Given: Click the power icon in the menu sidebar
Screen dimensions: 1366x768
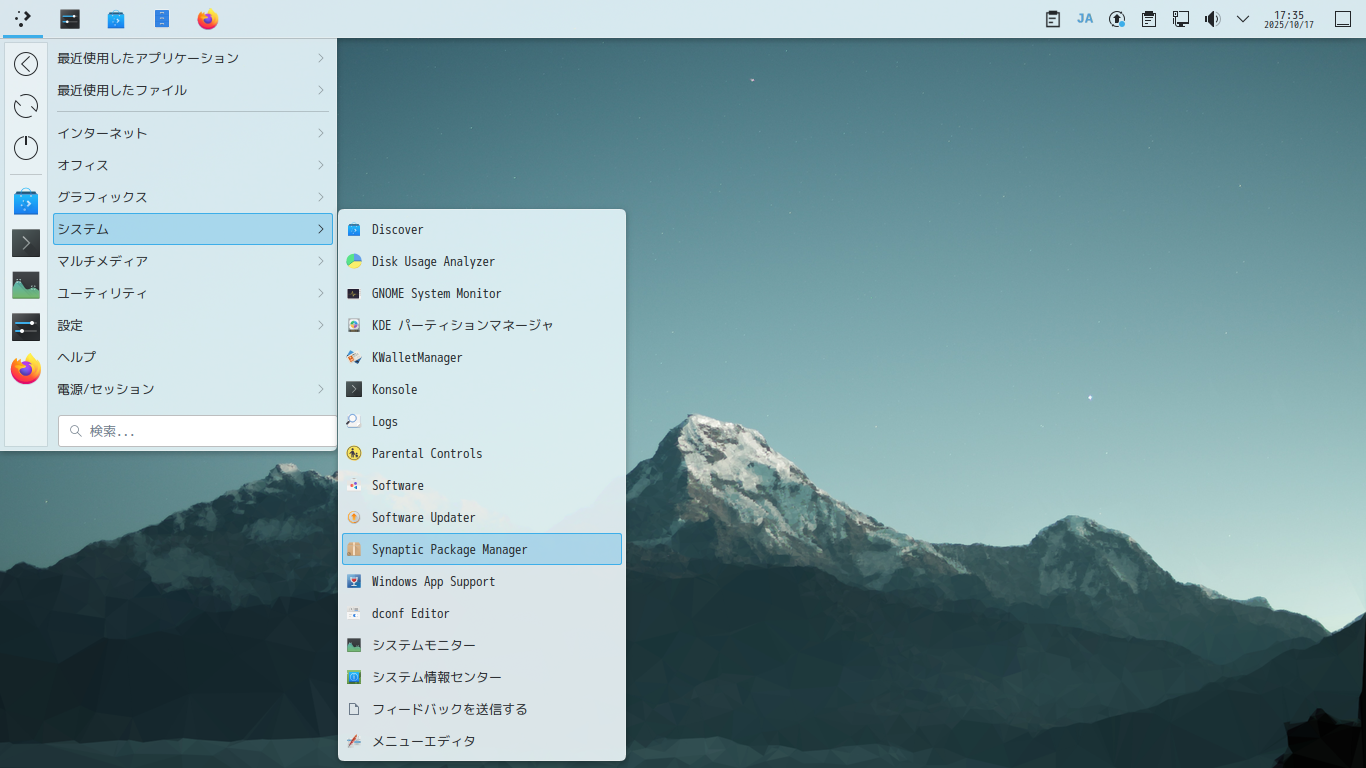Looking at the screenshot, I should (26, 148).
